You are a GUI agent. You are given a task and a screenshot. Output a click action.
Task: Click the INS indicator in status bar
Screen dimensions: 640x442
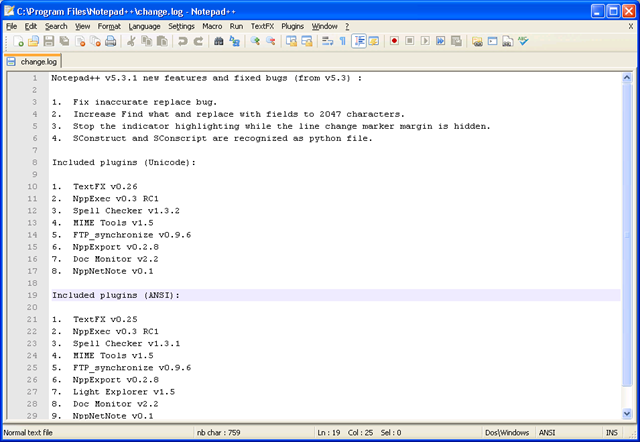[610, 433]
